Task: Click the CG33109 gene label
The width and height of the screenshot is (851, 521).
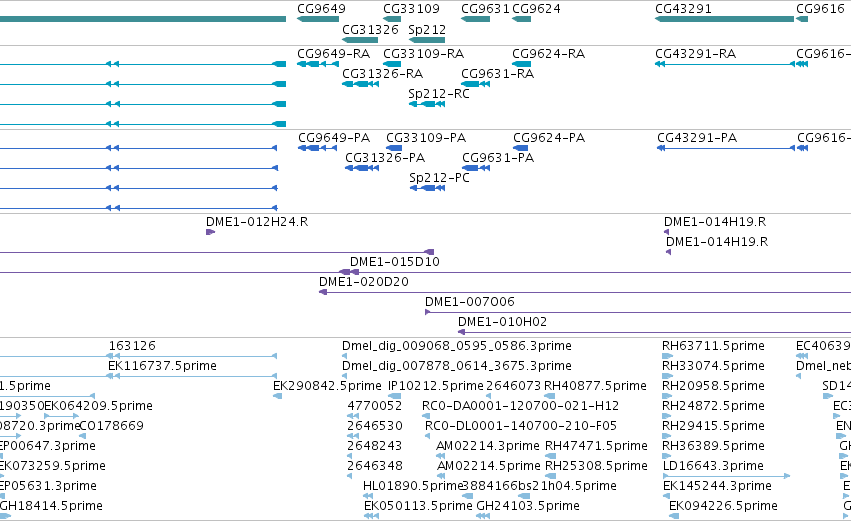Action: coord(411,9)
